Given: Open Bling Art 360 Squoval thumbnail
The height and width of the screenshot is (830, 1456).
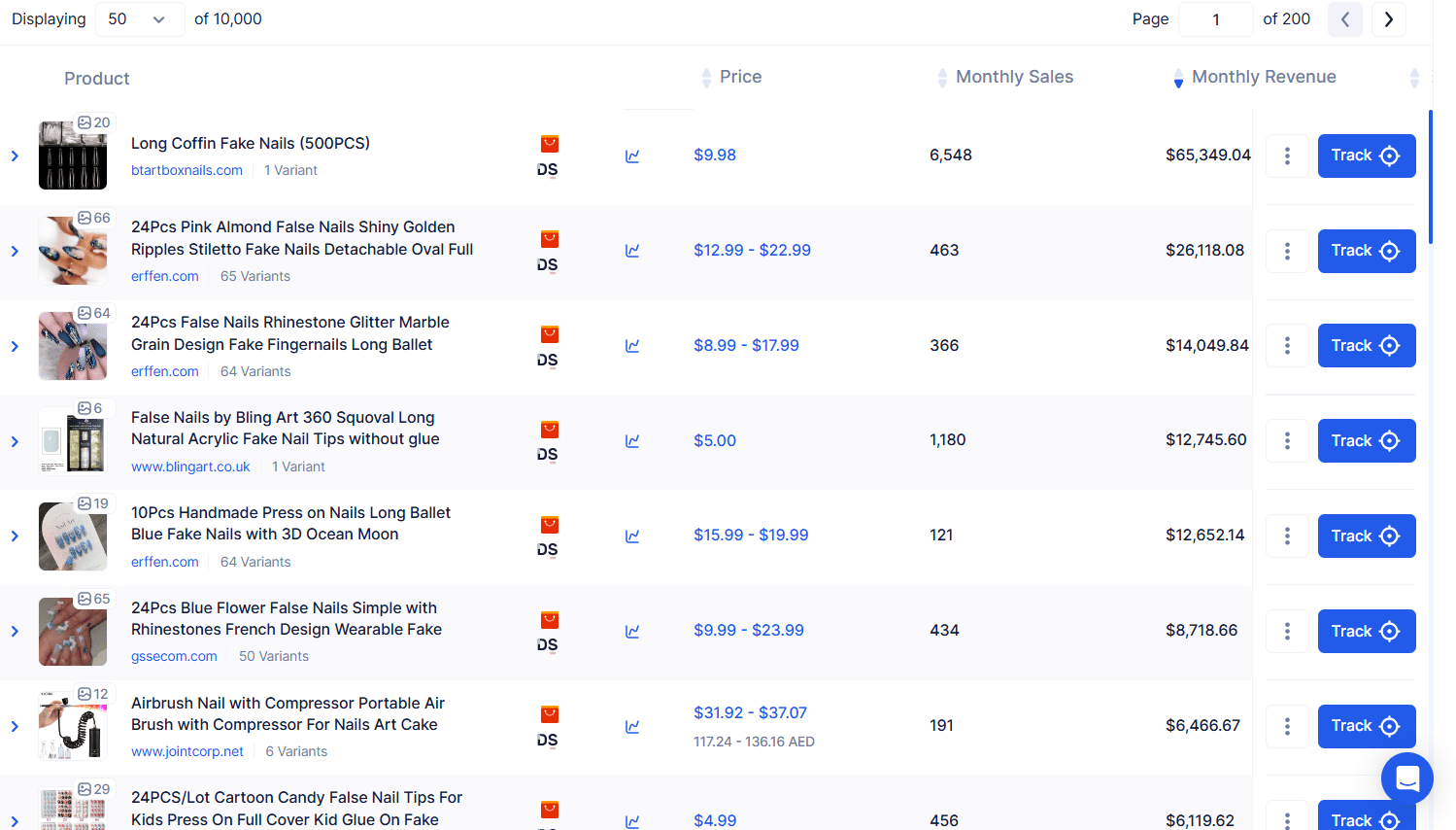Looking at the screenshot, I should [73, 441].
